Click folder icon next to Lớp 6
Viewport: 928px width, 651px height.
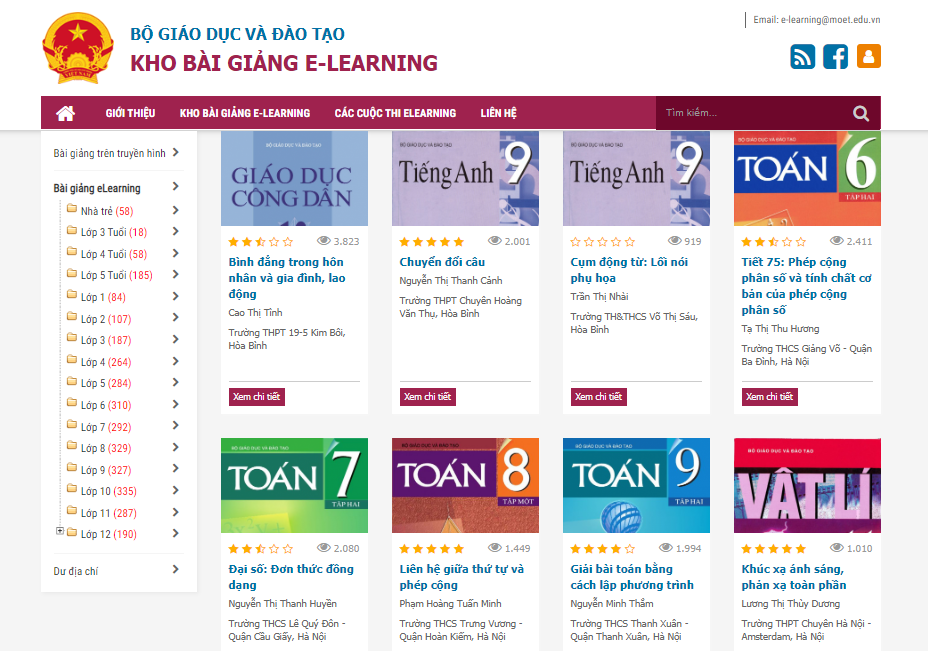pos(72,402)
